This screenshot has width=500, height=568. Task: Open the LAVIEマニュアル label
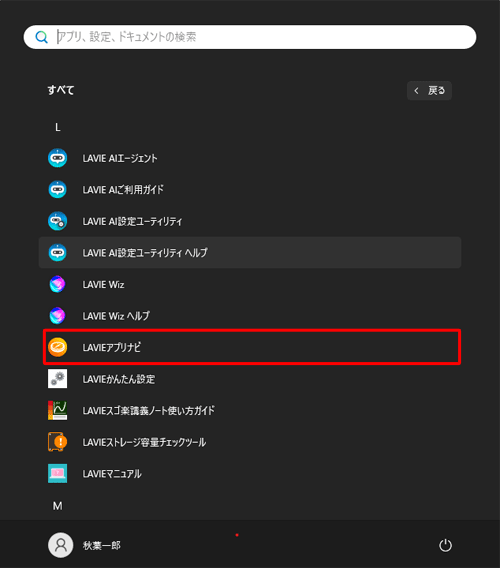[112, 474]
